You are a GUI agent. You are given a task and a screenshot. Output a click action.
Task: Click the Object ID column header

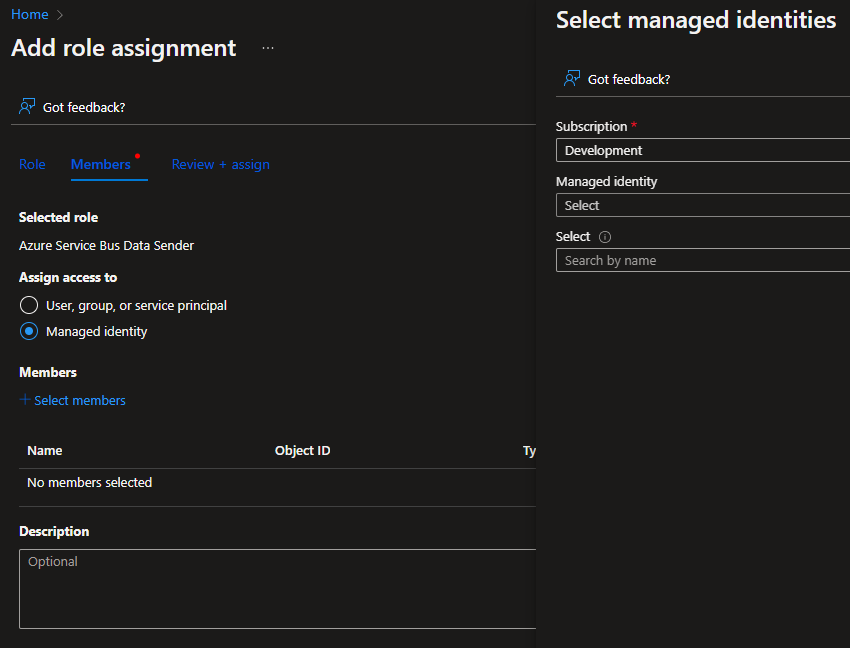[302, 451]
